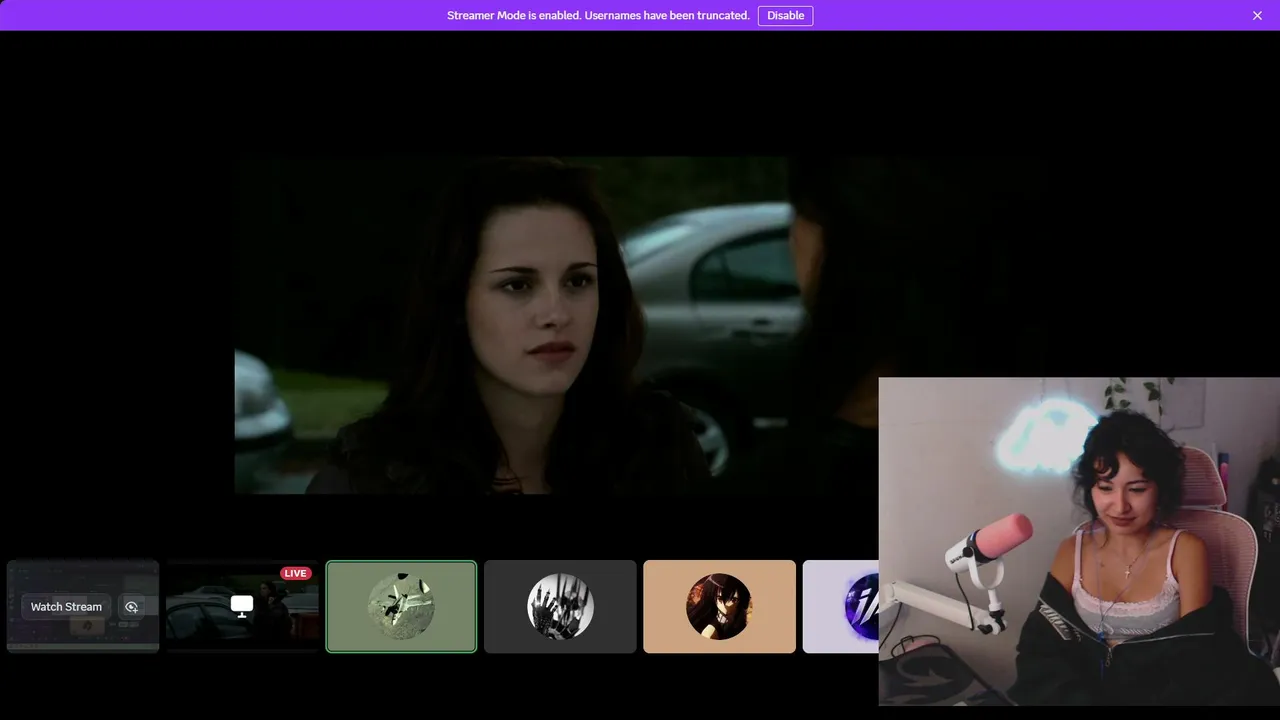1280x720 pixels.
Task: Click the Watch Stream button
Action: coord(66,607)
